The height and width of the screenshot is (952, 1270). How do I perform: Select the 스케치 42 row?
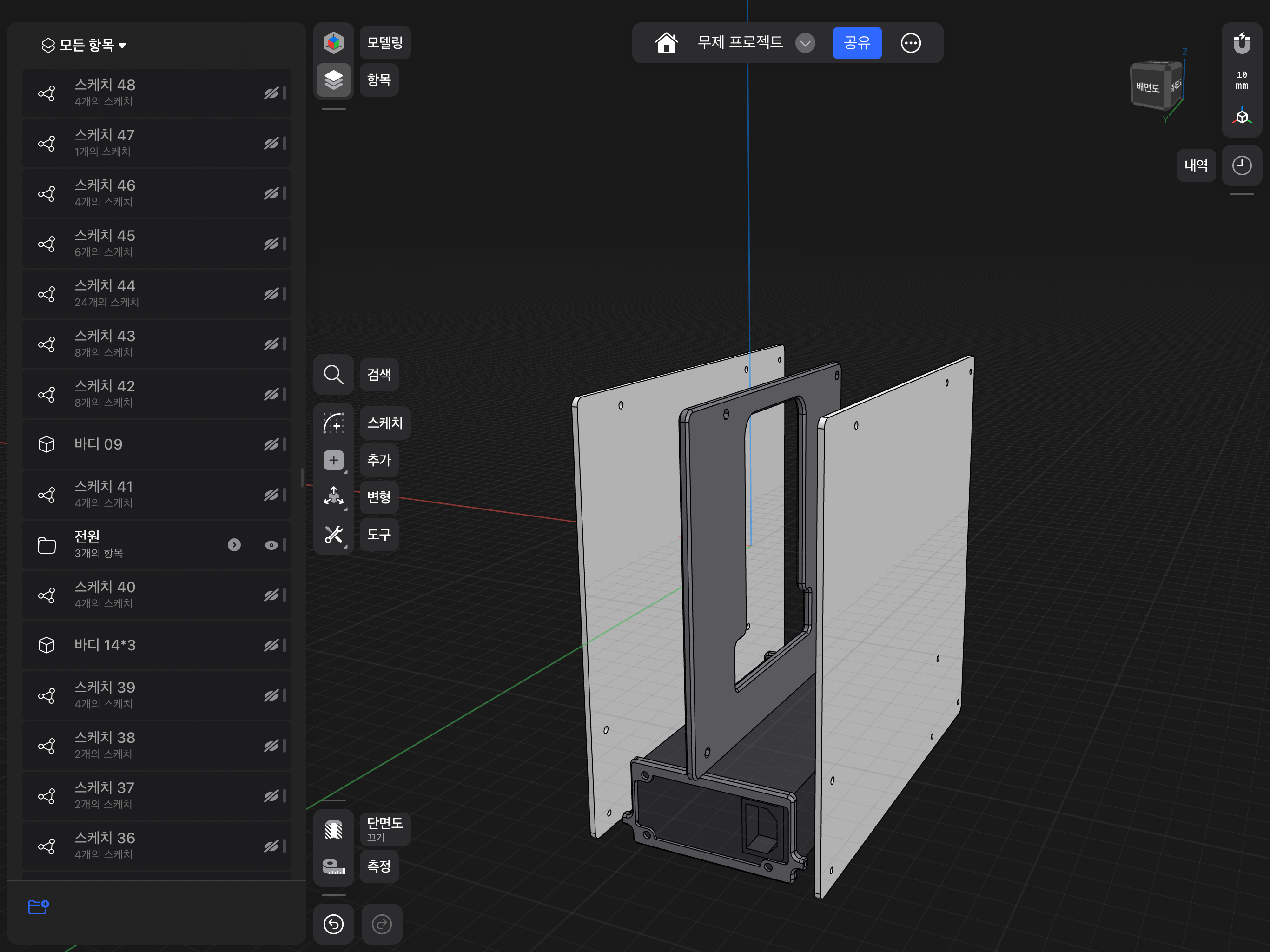(x=156, y=395)
